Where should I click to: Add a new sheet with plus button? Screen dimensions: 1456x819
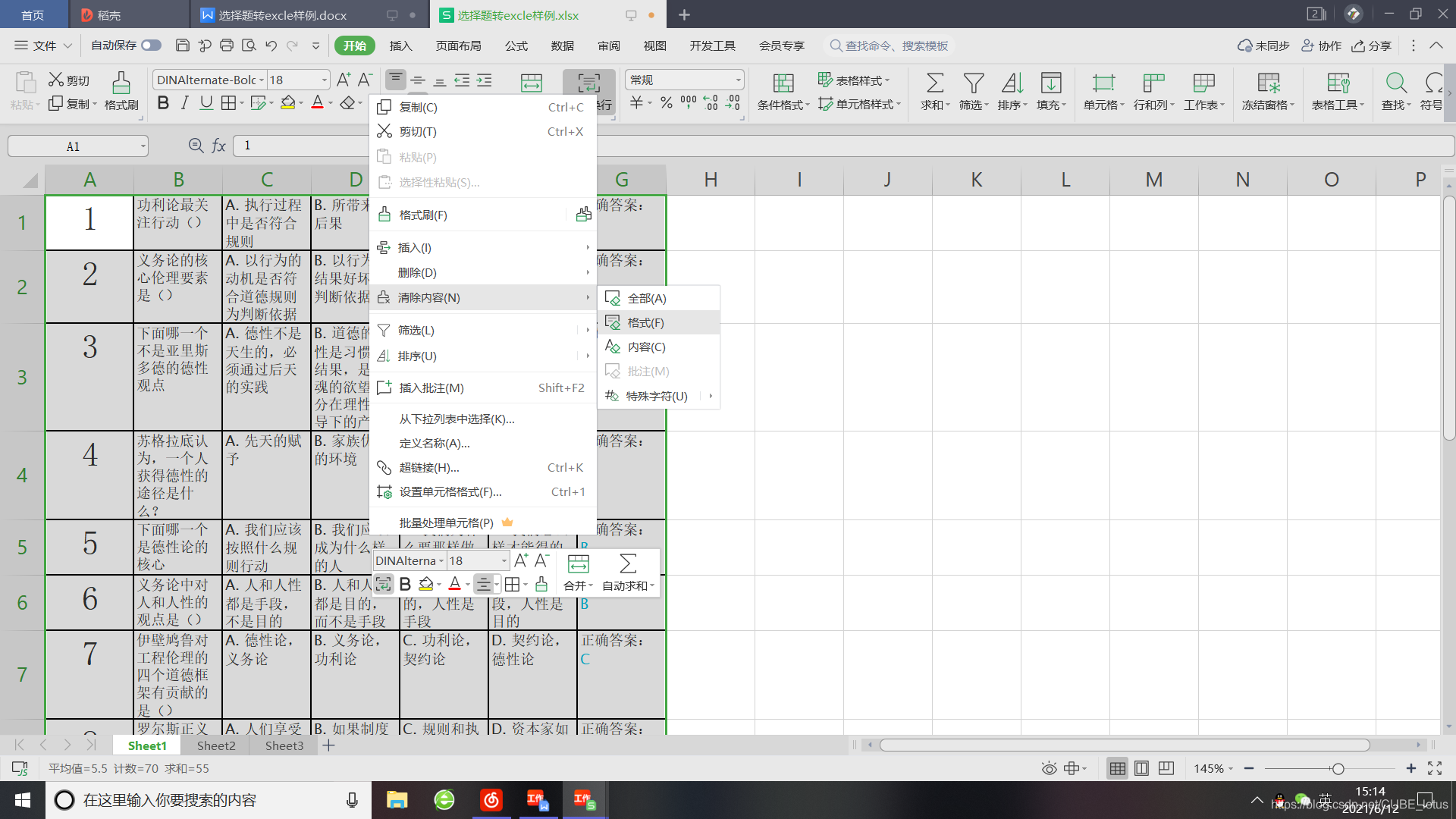coord(328,745)
